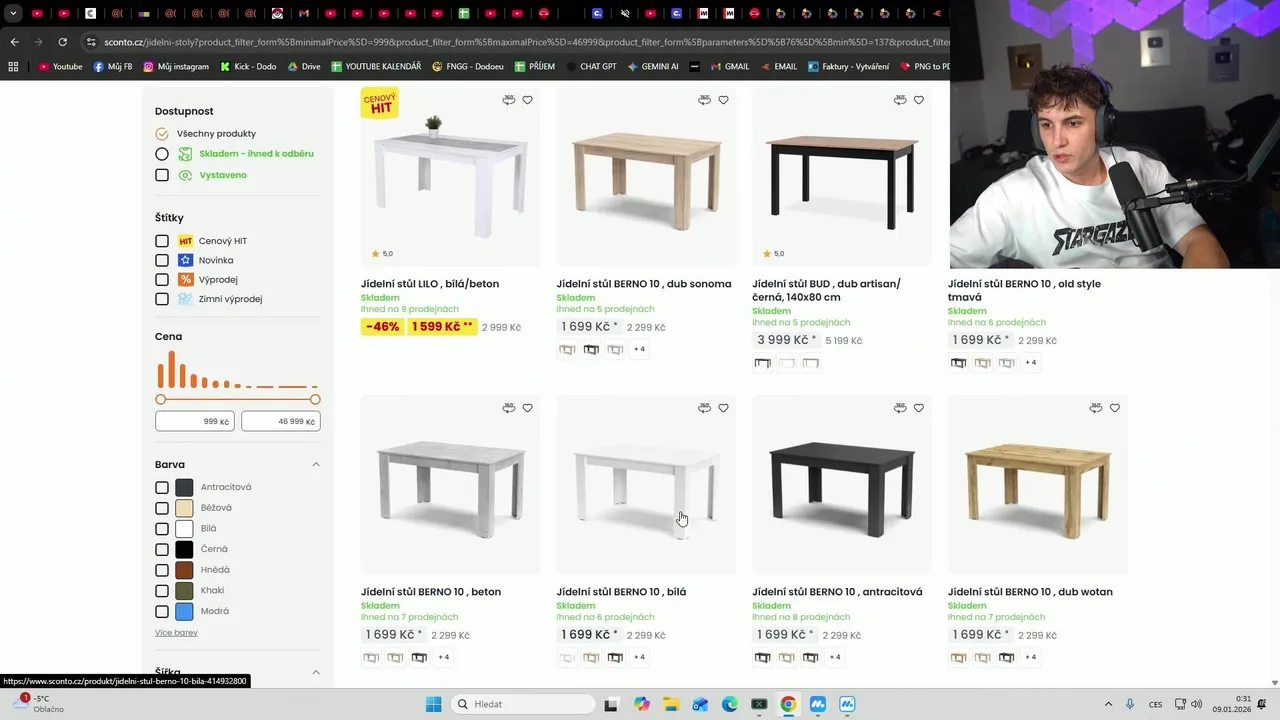Add BERNO 10 dub sonoma to wishlist
This screenshot has width=1280, height=720.
click(x=723, y=100)
